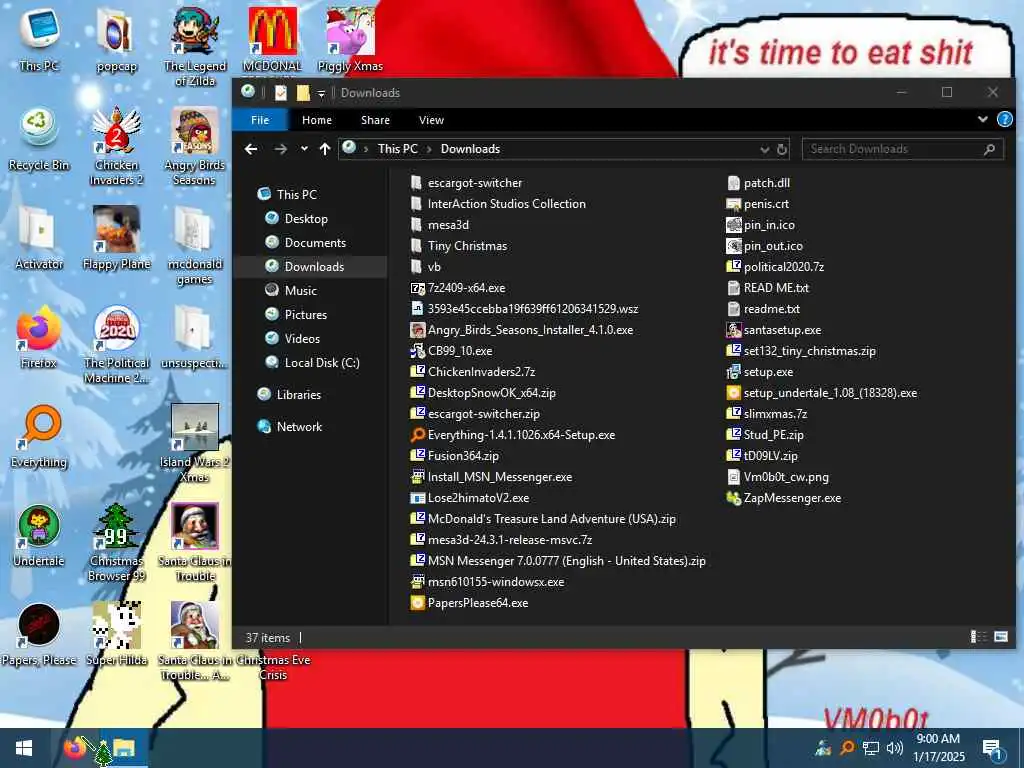Open the This PC desktop icon

tap(39, 40)
